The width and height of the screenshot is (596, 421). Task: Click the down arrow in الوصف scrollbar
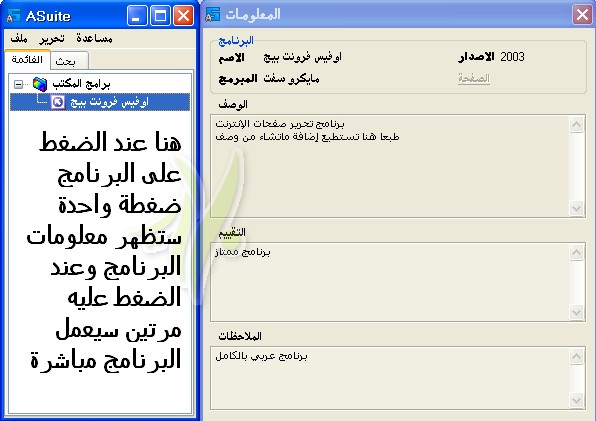tap(577, 208)
